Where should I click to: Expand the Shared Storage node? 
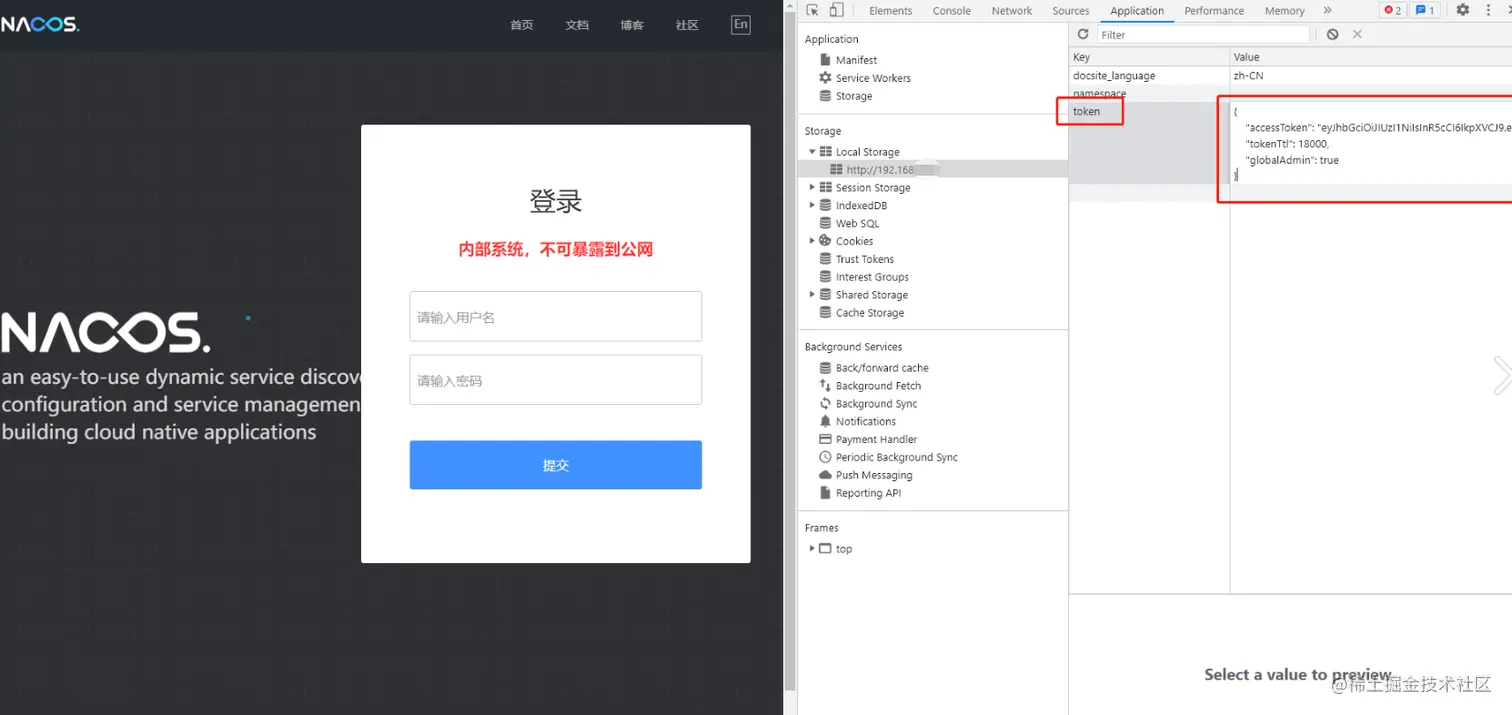pos(812,295)
